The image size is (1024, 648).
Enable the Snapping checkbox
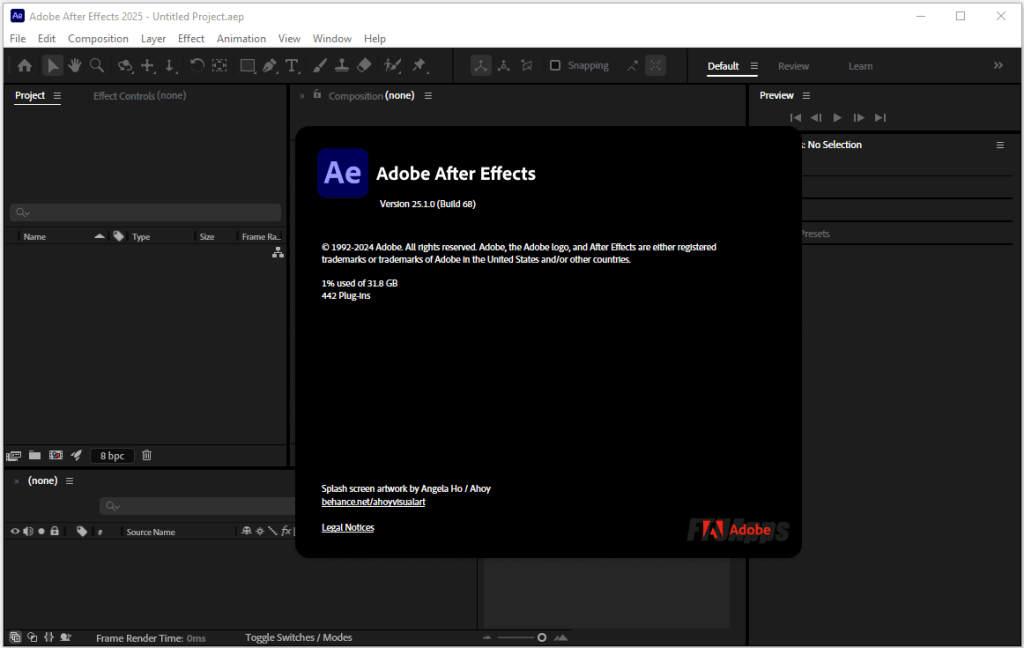click(555, 66)
